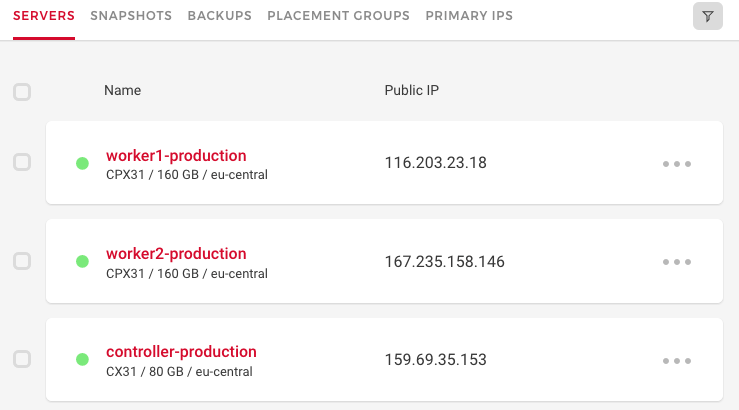
Task: Switch to the Snapshots tab
Action: point(131,16)
